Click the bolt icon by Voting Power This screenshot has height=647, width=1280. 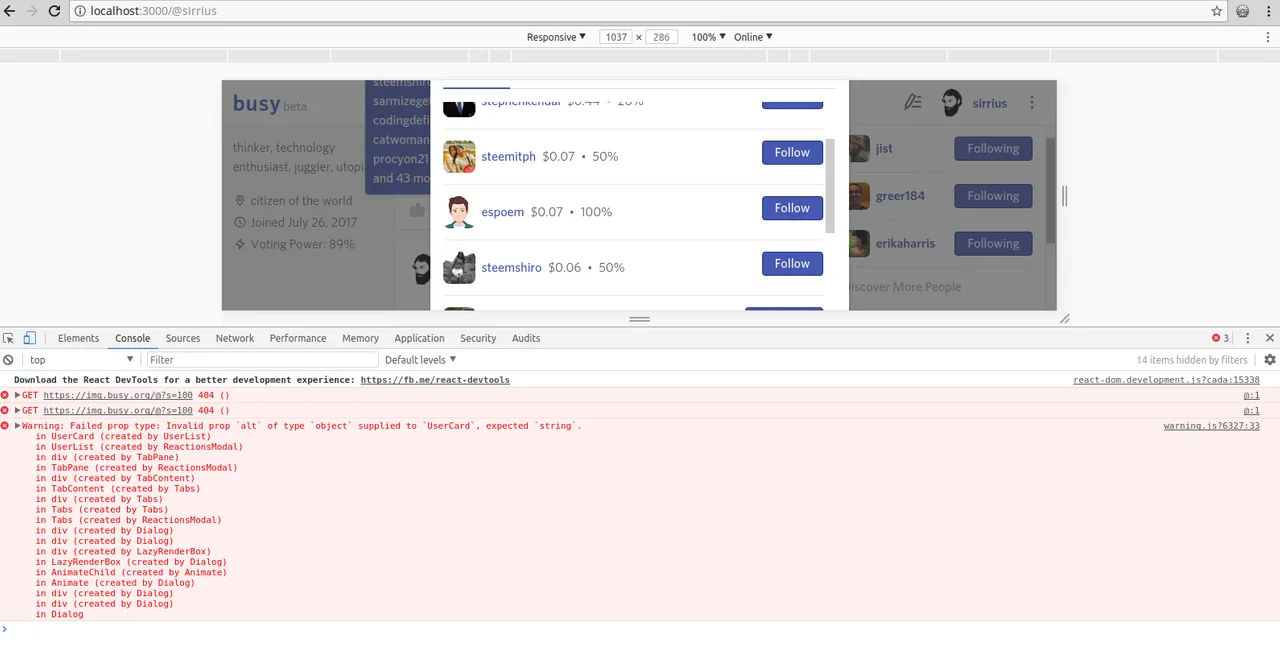[240, 244]
